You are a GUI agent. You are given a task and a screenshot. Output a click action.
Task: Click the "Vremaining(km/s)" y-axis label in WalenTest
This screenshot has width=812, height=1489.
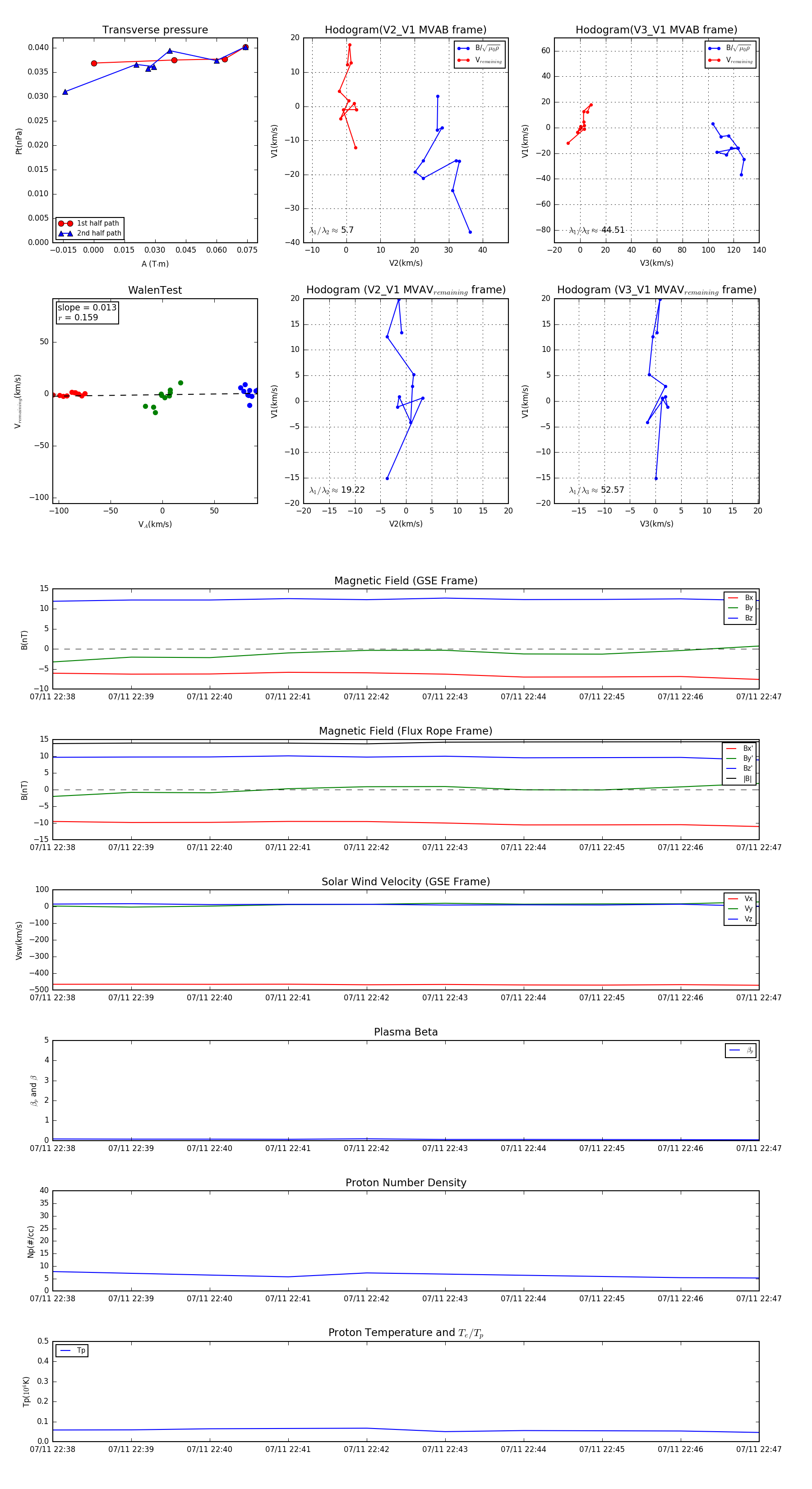[x=18, y=401]
